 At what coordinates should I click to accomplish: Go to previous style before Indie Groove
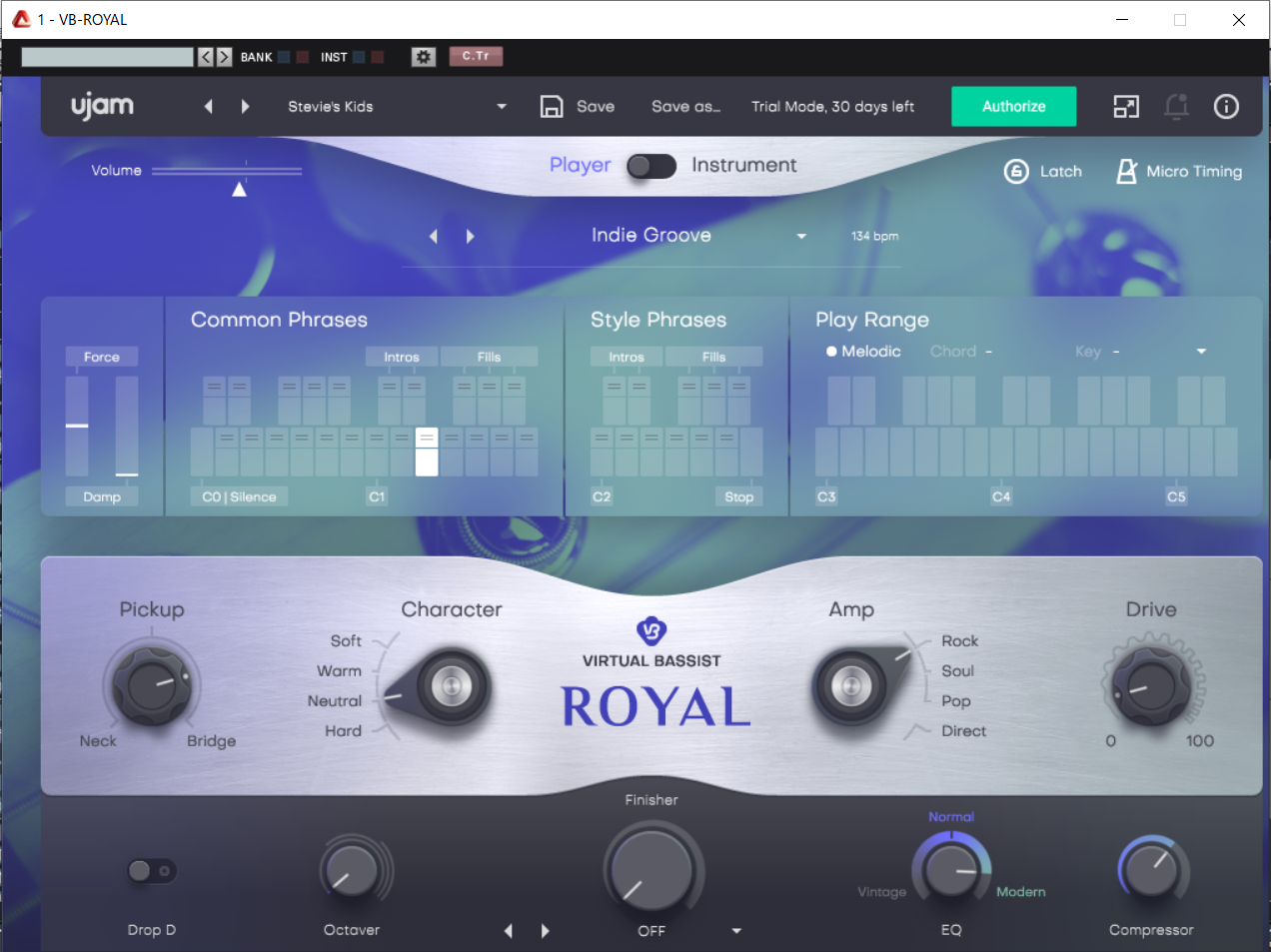(x=433, y=236)
